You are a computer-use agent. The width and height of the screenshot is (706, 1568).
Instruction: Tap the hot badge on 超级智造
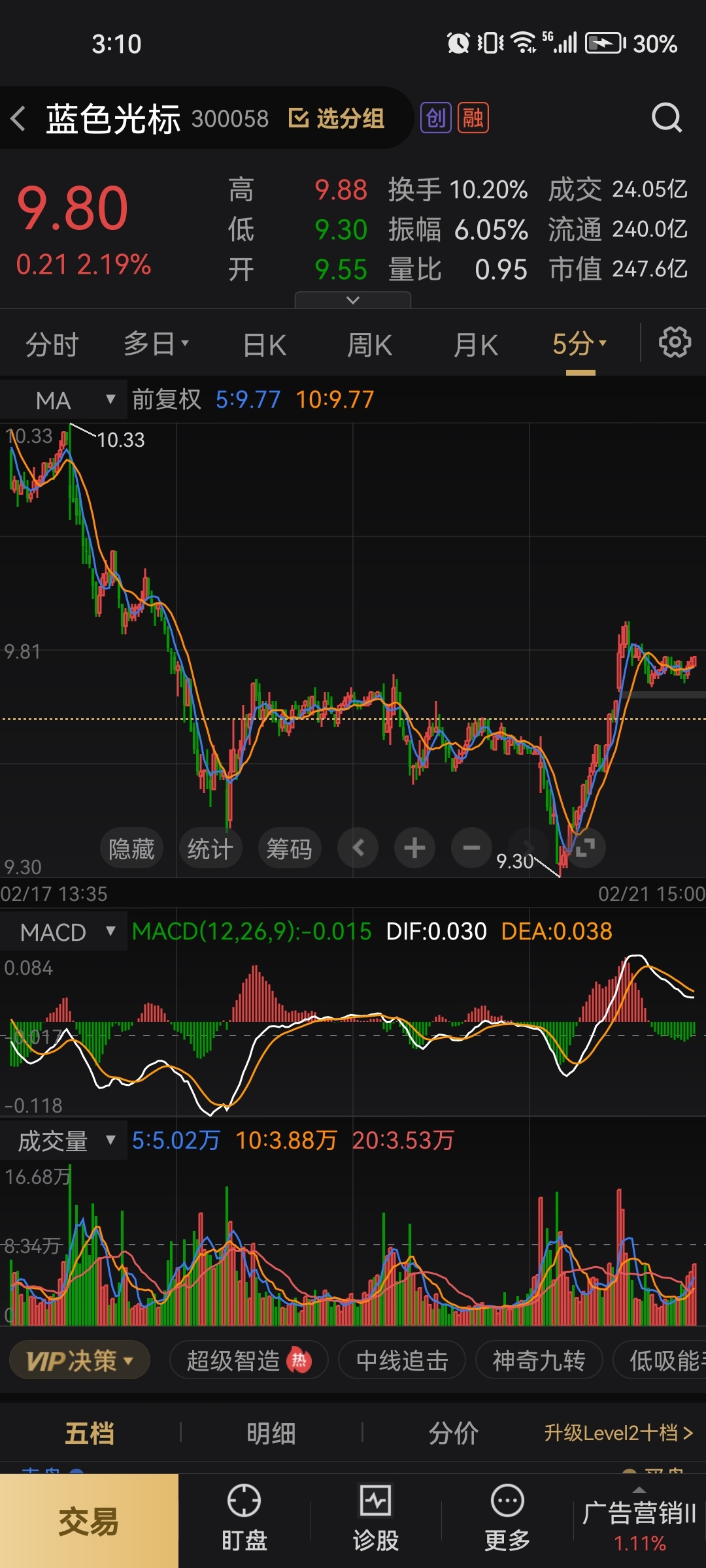point(299,1361)
